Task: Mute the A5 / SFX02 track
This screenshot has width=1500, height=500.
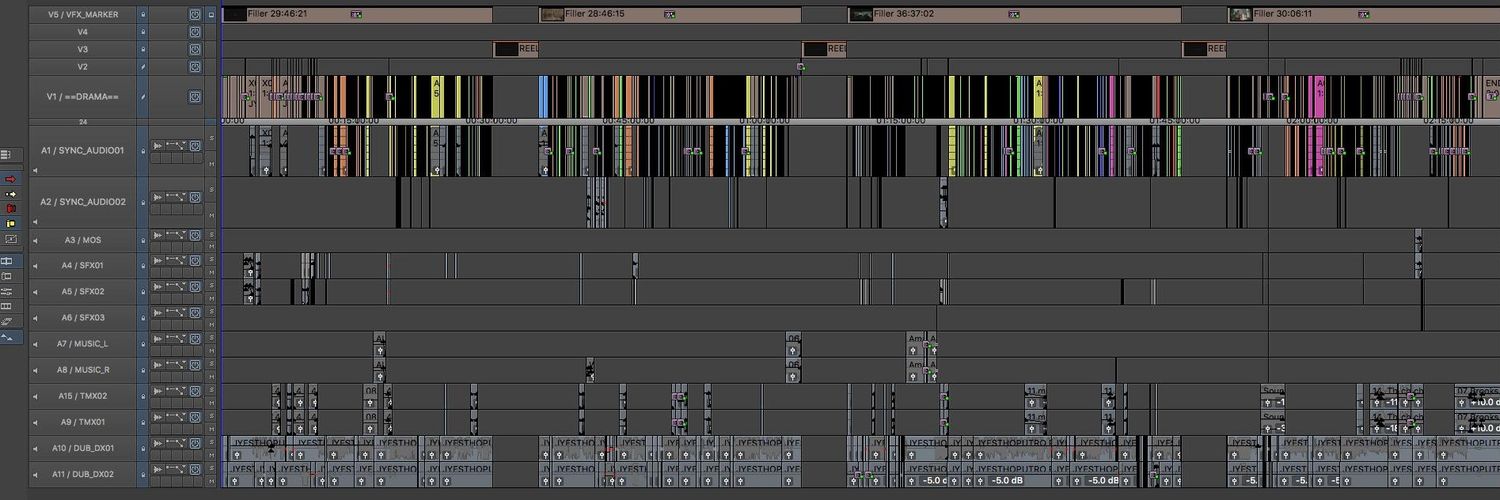Action: [x=211, y=297]
